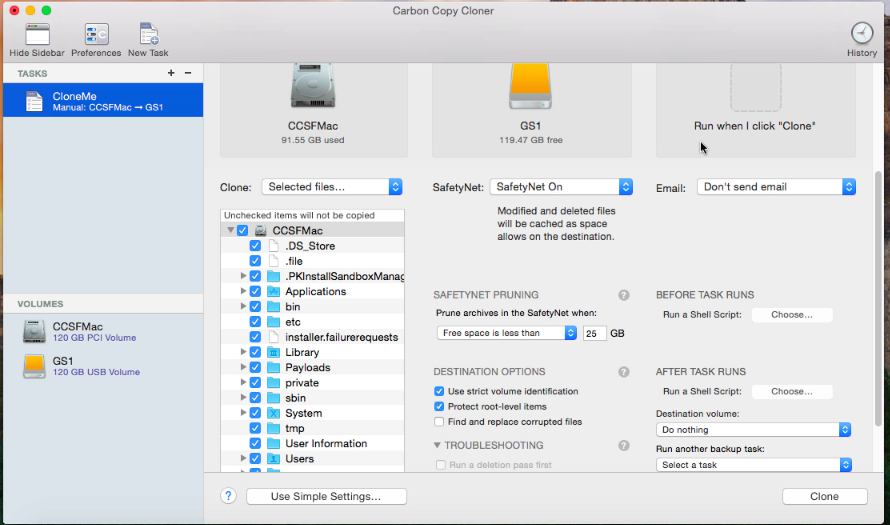Click the main pane vertical scrollbar
This screenshot has width=890, height=525.
pyautogui.click(x=878, y=298)
